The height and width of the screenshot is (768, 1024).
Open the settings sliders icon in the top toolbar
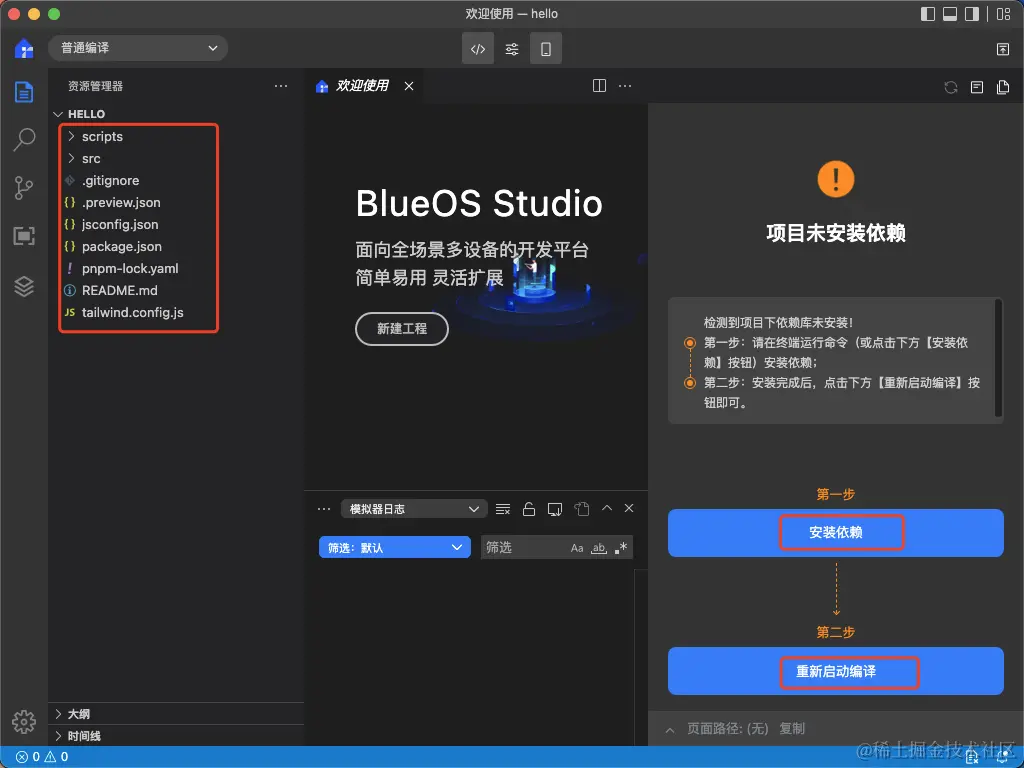click(x=512, y=49)
